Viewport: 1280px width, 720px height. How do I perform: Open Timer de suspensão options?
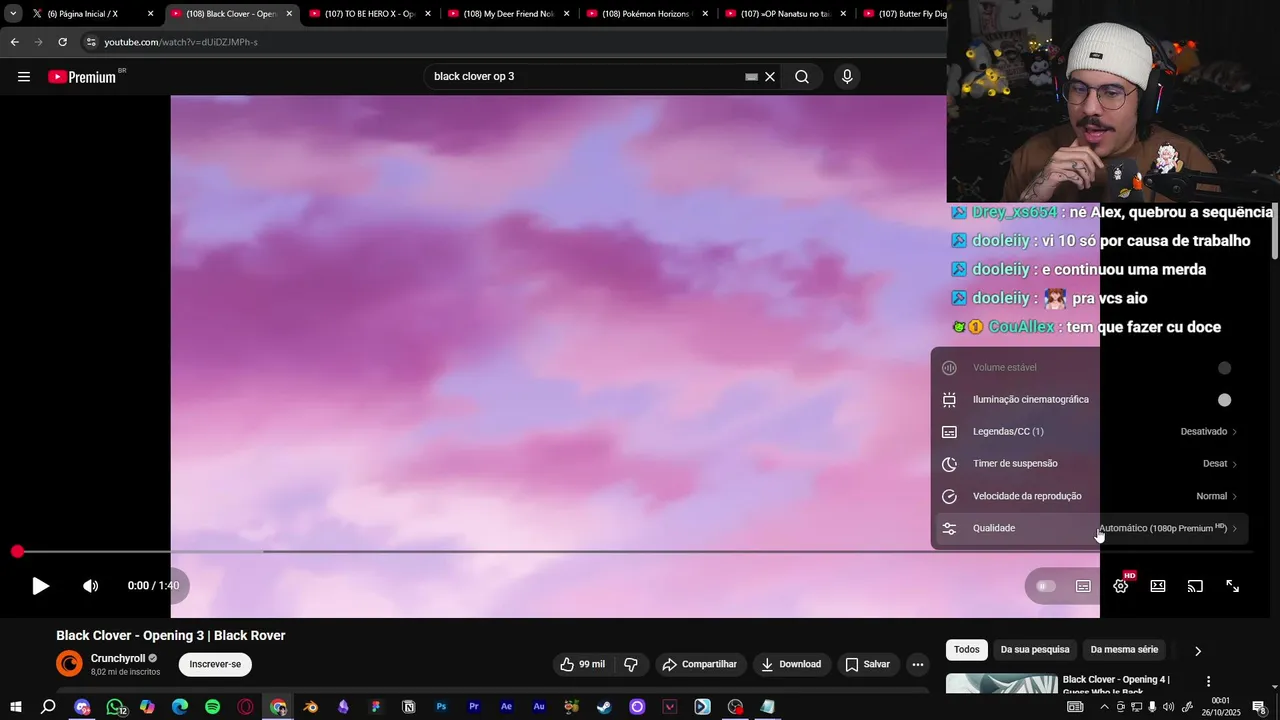click(1090, 464)
